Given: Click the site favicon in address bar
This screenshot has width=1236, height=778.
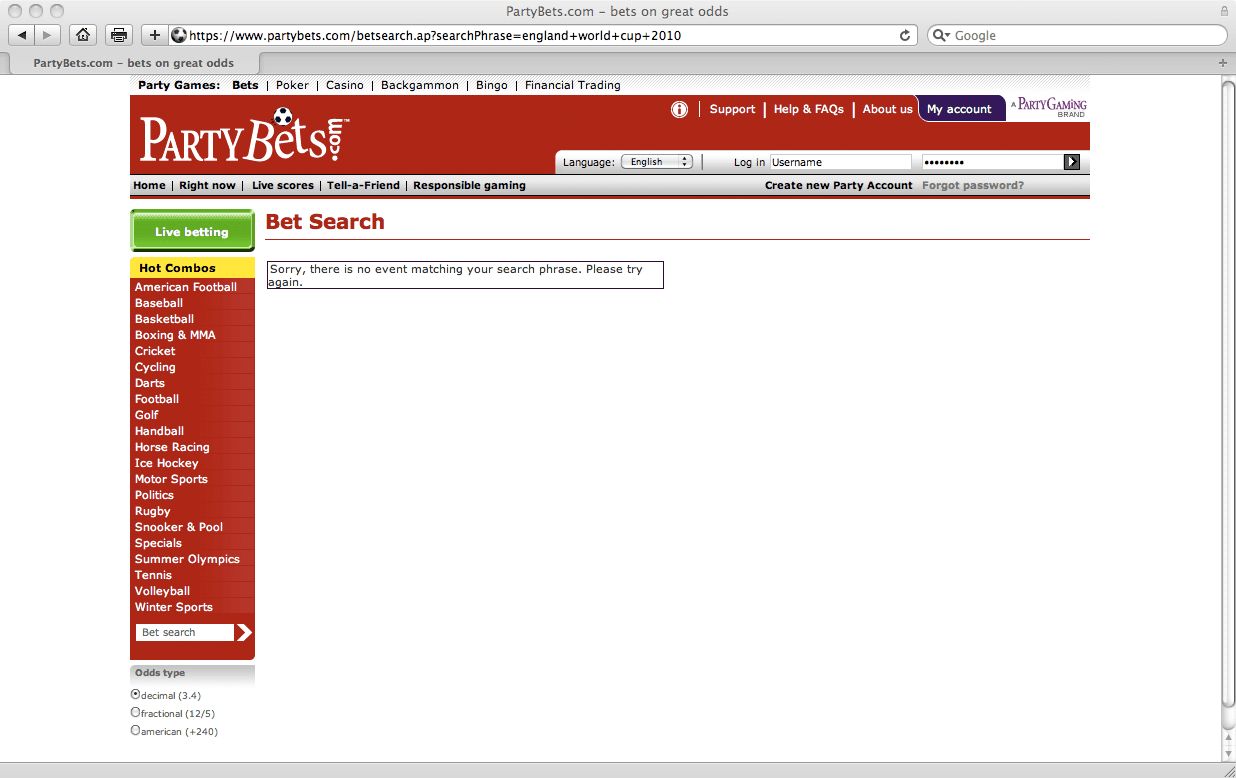Looking at the screenshot, I should click(x=179, y=35).
